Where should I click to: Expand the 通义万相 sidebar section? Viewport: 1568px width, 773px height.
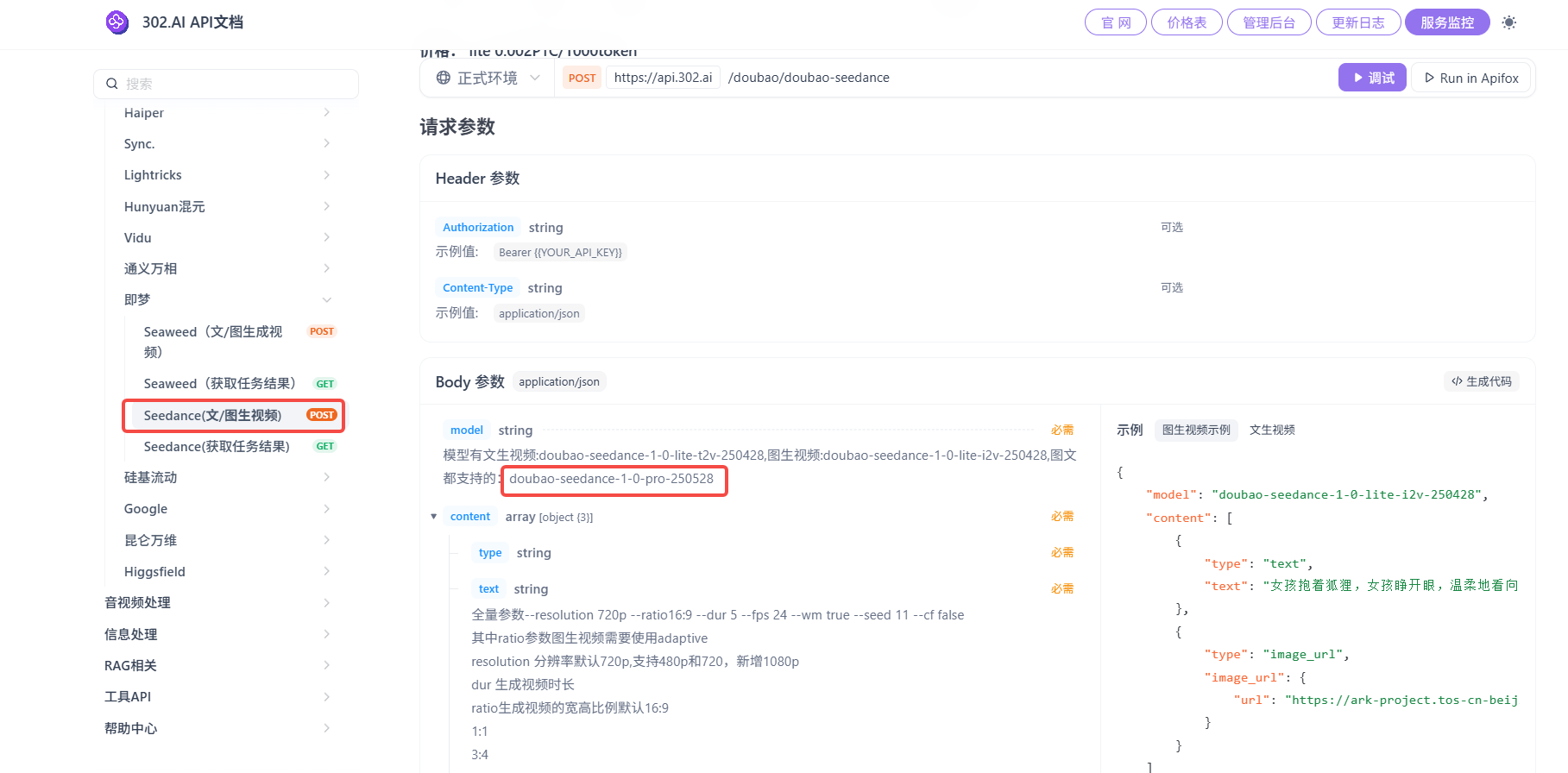pyautogui.click(x=227, y=268)
